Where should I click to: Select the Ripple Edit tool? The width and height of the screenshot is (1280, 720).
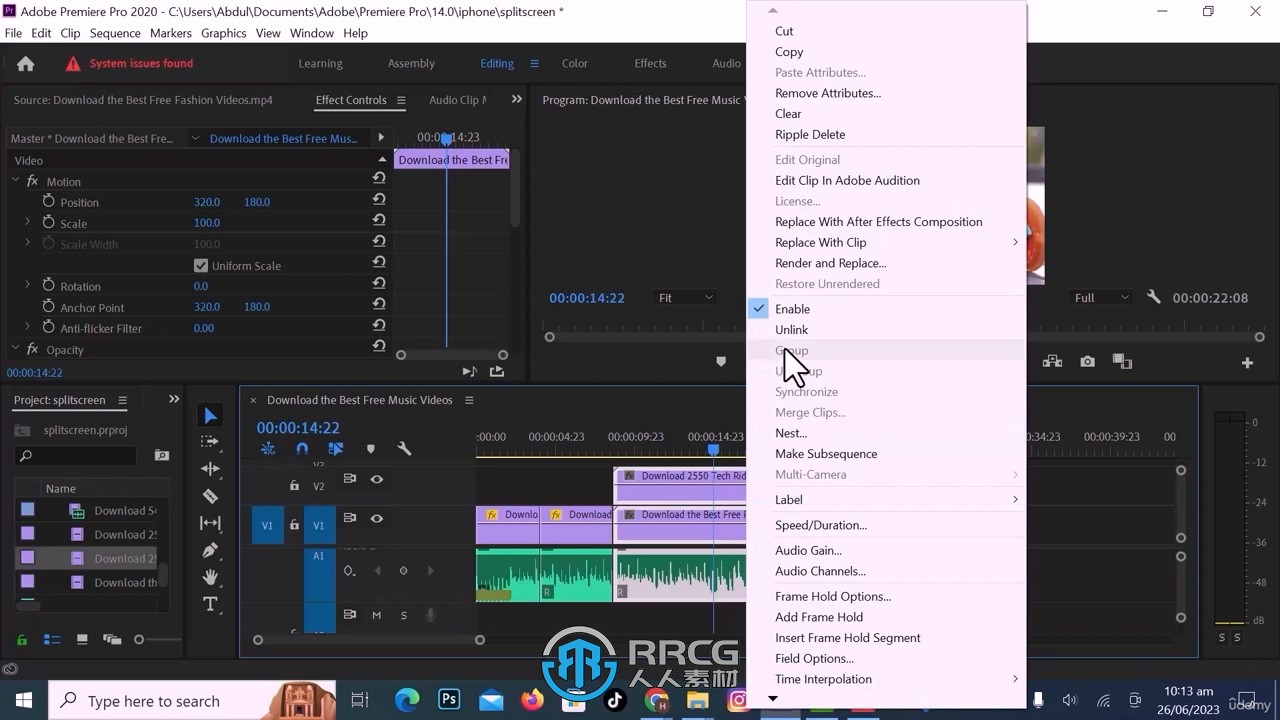210,469
